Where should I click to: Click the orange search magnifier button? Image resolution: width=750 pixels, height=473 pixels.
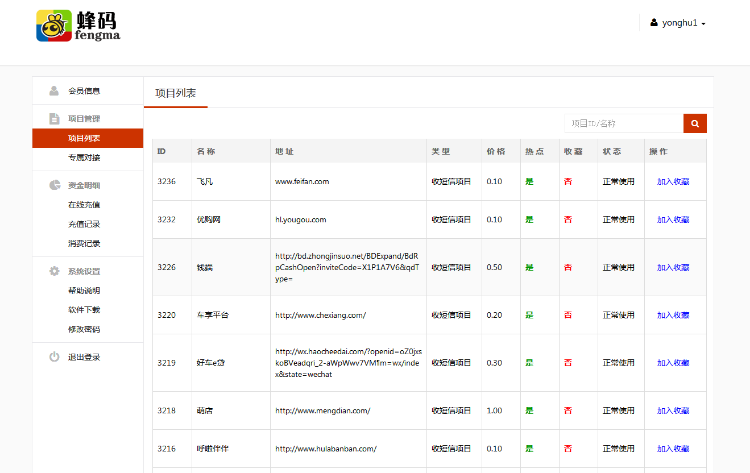point(695,123)
